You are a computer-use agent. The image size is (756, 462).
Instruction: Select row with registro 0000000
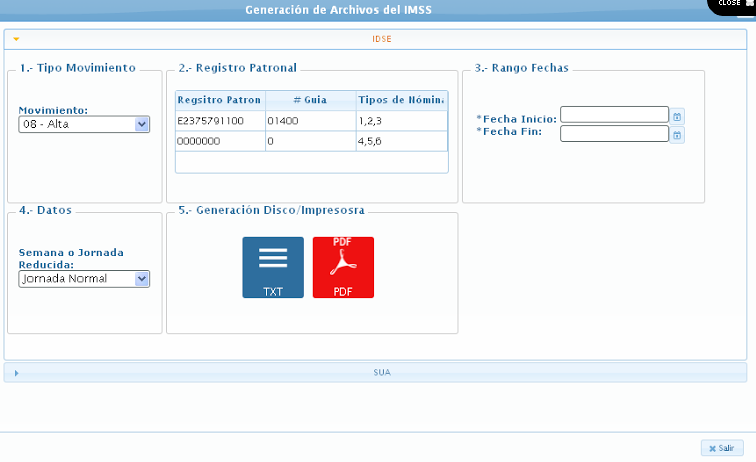point(218,142)
